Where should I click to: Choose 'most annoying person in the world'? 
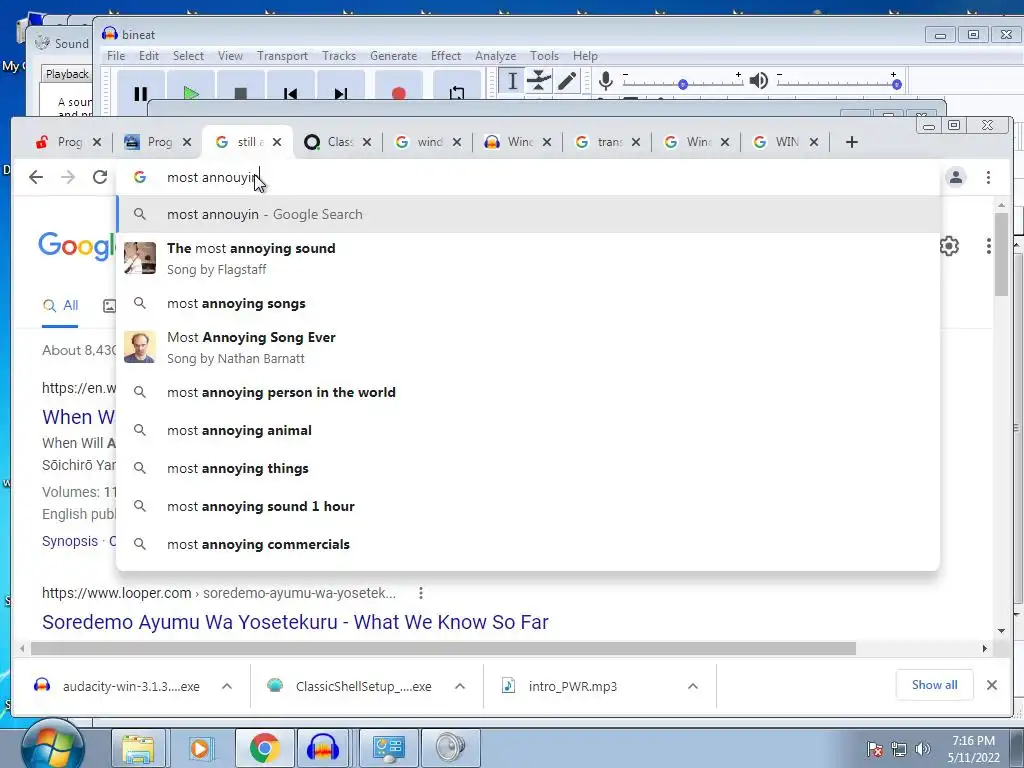(x=528, y=392)
